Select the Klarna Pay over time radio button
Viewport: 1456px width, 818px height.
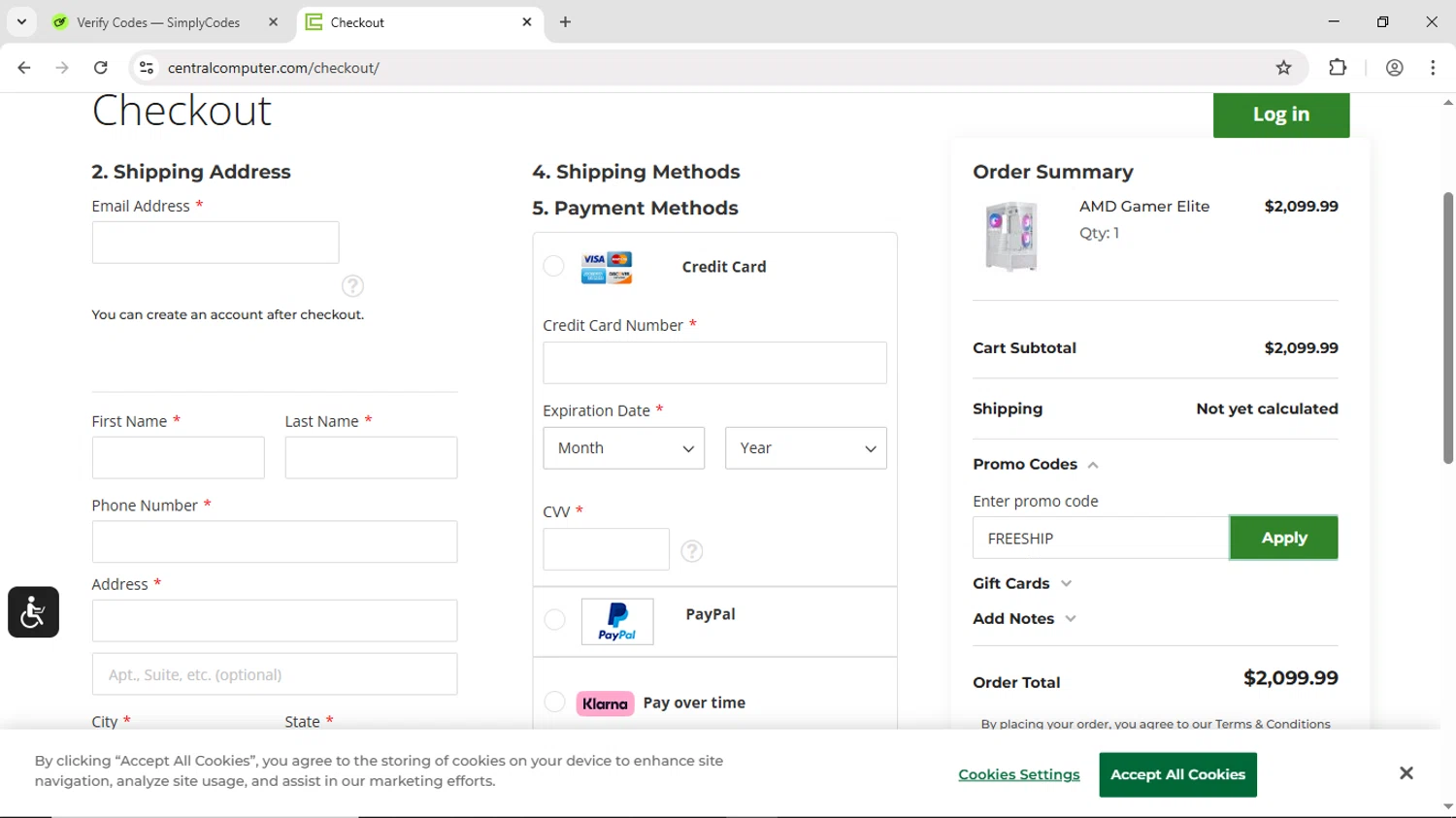tap(554, 702)
